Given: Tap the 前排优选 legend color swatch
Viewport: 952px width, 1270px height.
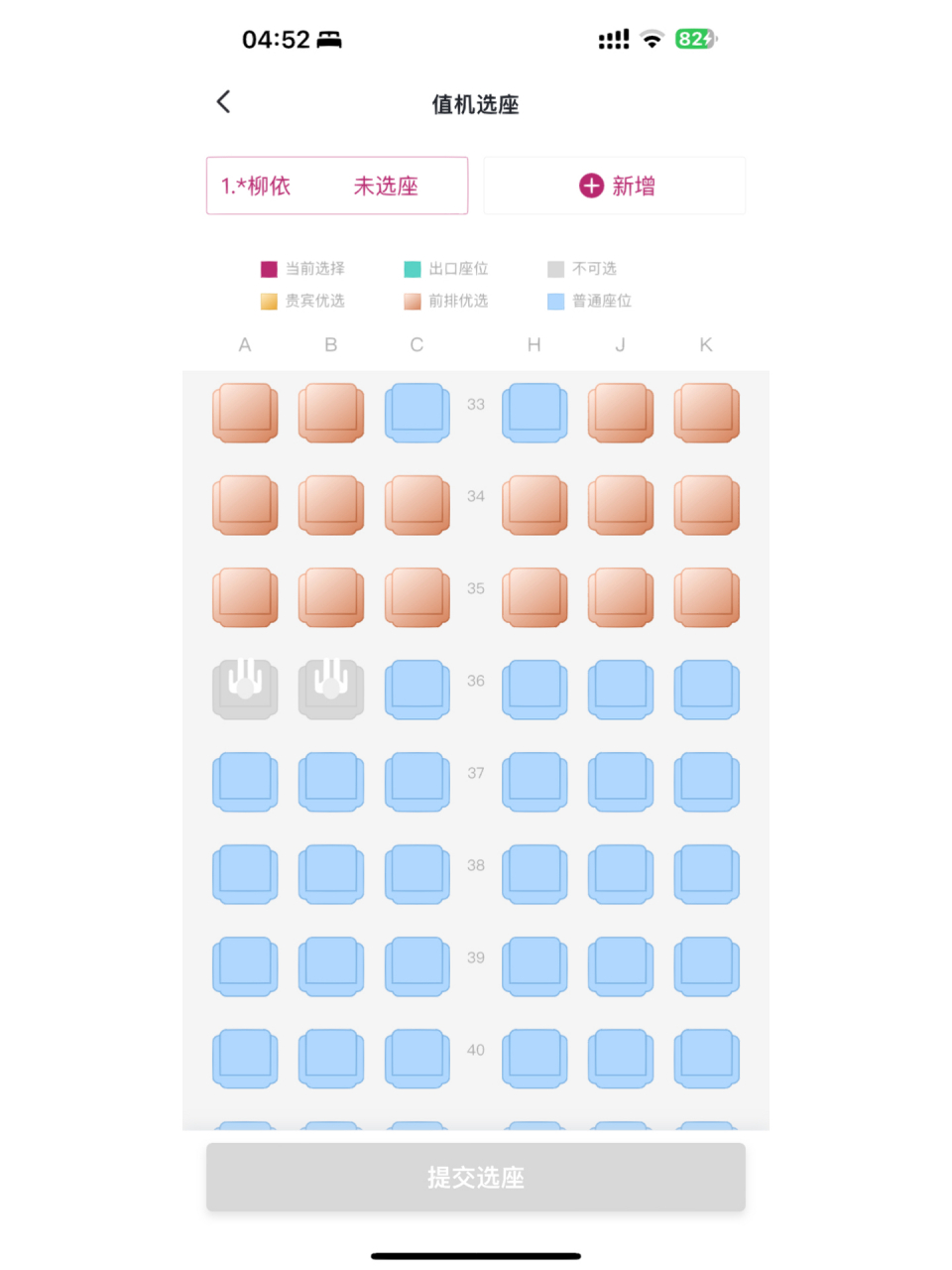Looking at the screenshot, I should pyautogui.click(x=413, y=301).
